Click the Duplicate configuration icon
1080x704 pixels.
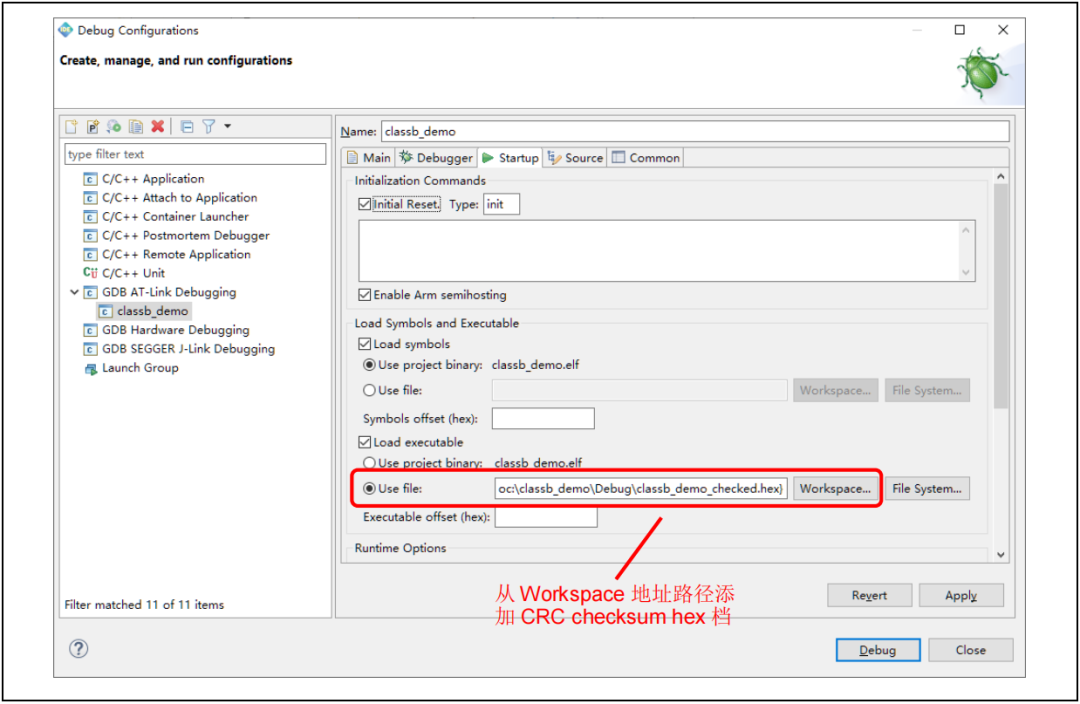click(x=136, y=127)
